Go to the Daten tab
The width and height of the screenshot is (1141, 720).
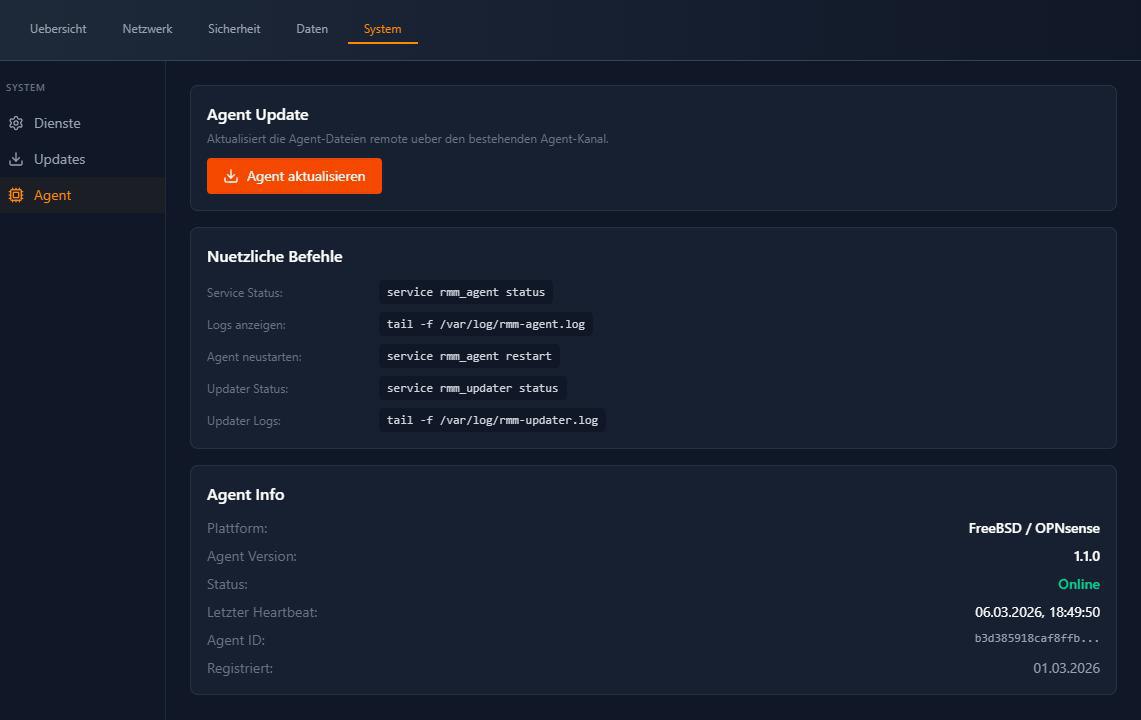(x=312, y=29)
